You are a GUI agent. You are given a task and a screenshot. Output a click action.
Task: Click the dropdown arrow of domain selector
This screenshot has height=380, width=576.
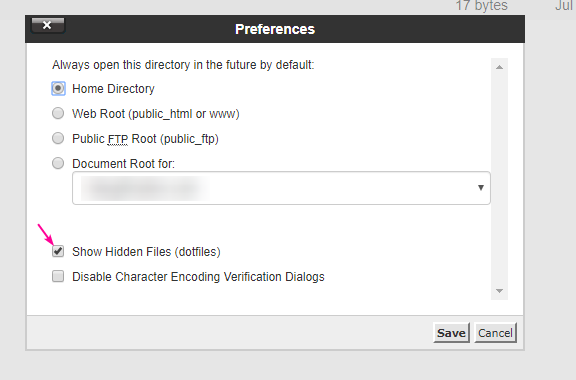tap(480, 188)
